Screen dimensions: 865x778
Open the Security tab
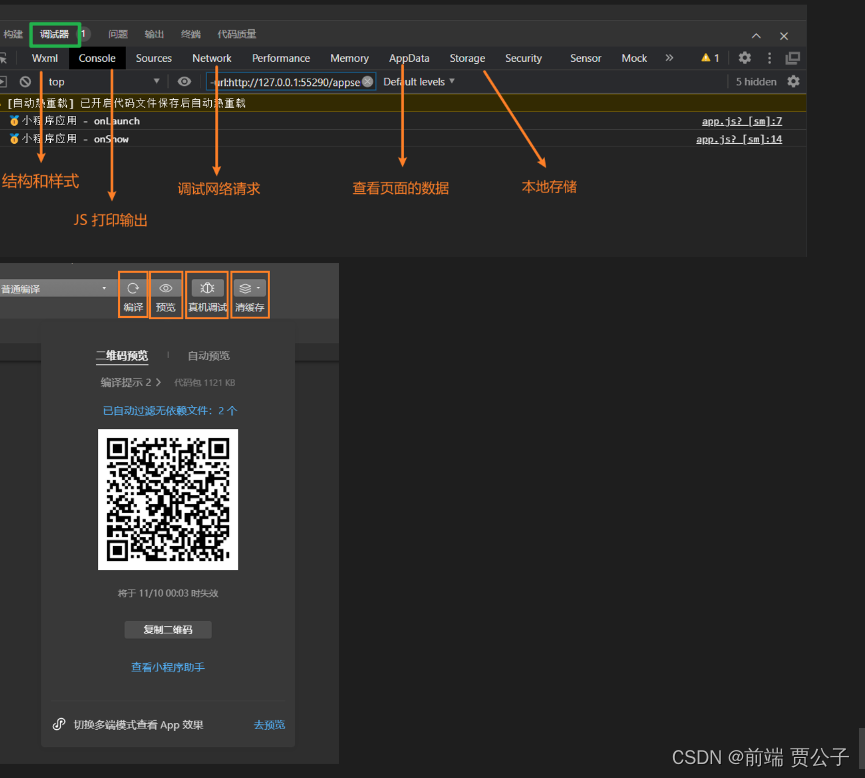524,58
